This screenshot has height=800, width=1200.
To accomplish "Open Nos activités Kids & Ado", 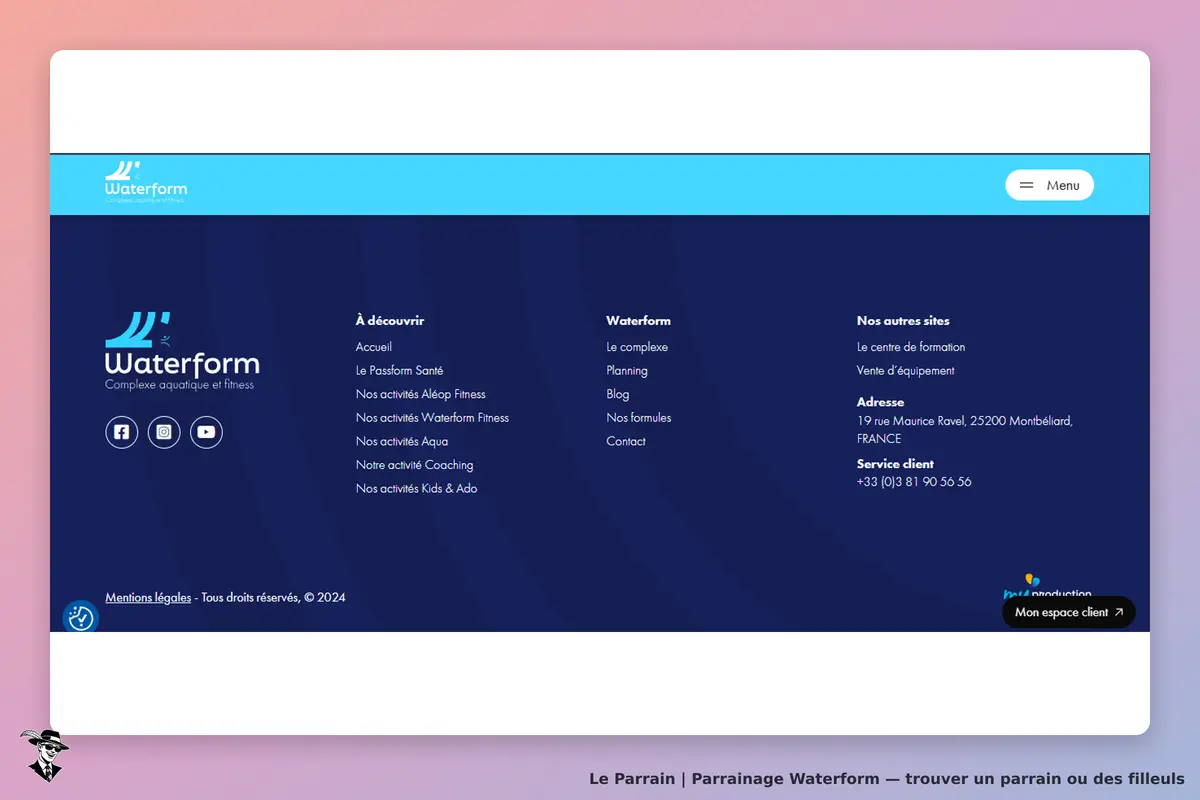I will [x=417, y=488].
